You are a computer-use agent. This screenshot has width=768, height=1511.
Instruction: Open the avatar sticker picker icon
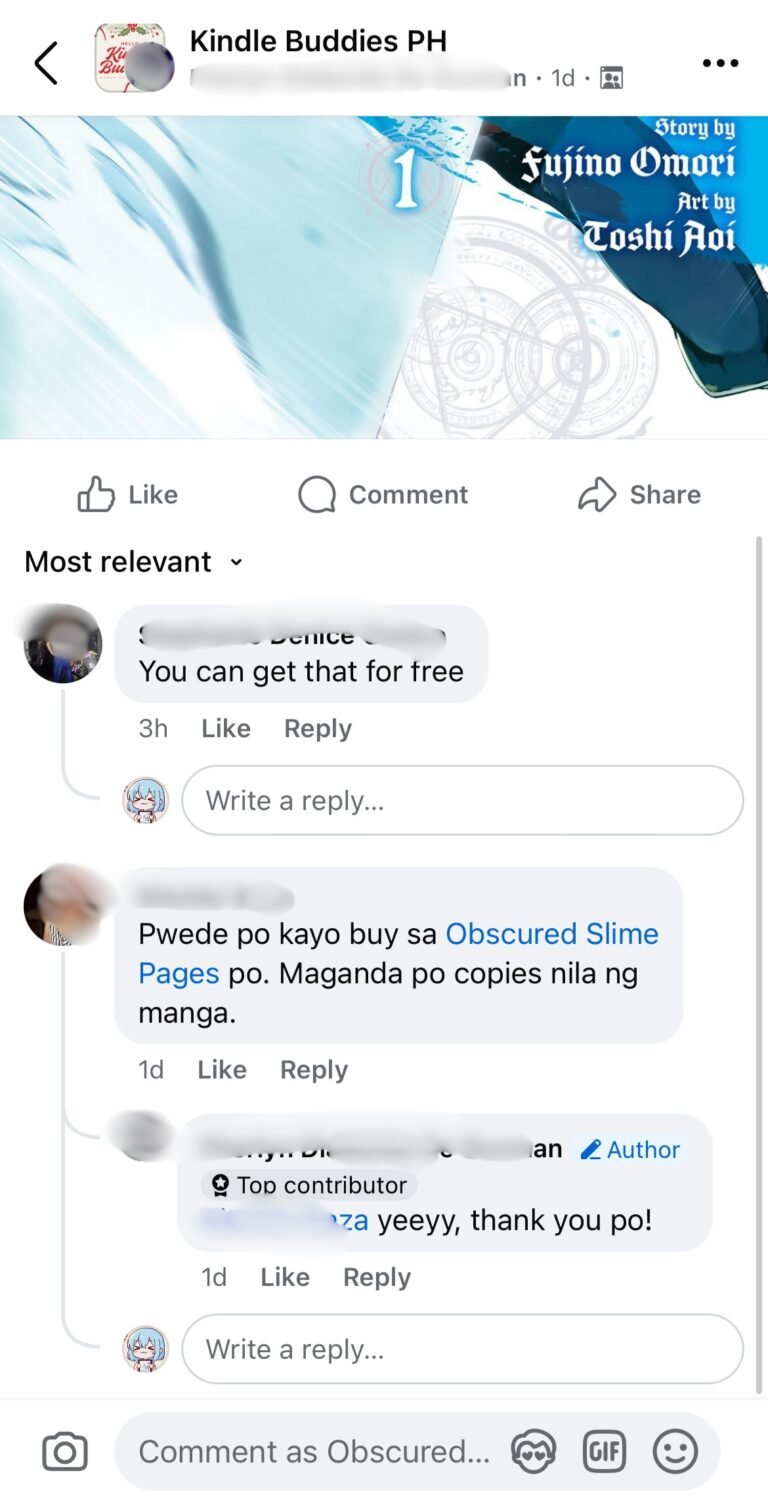pos(533,1451)
